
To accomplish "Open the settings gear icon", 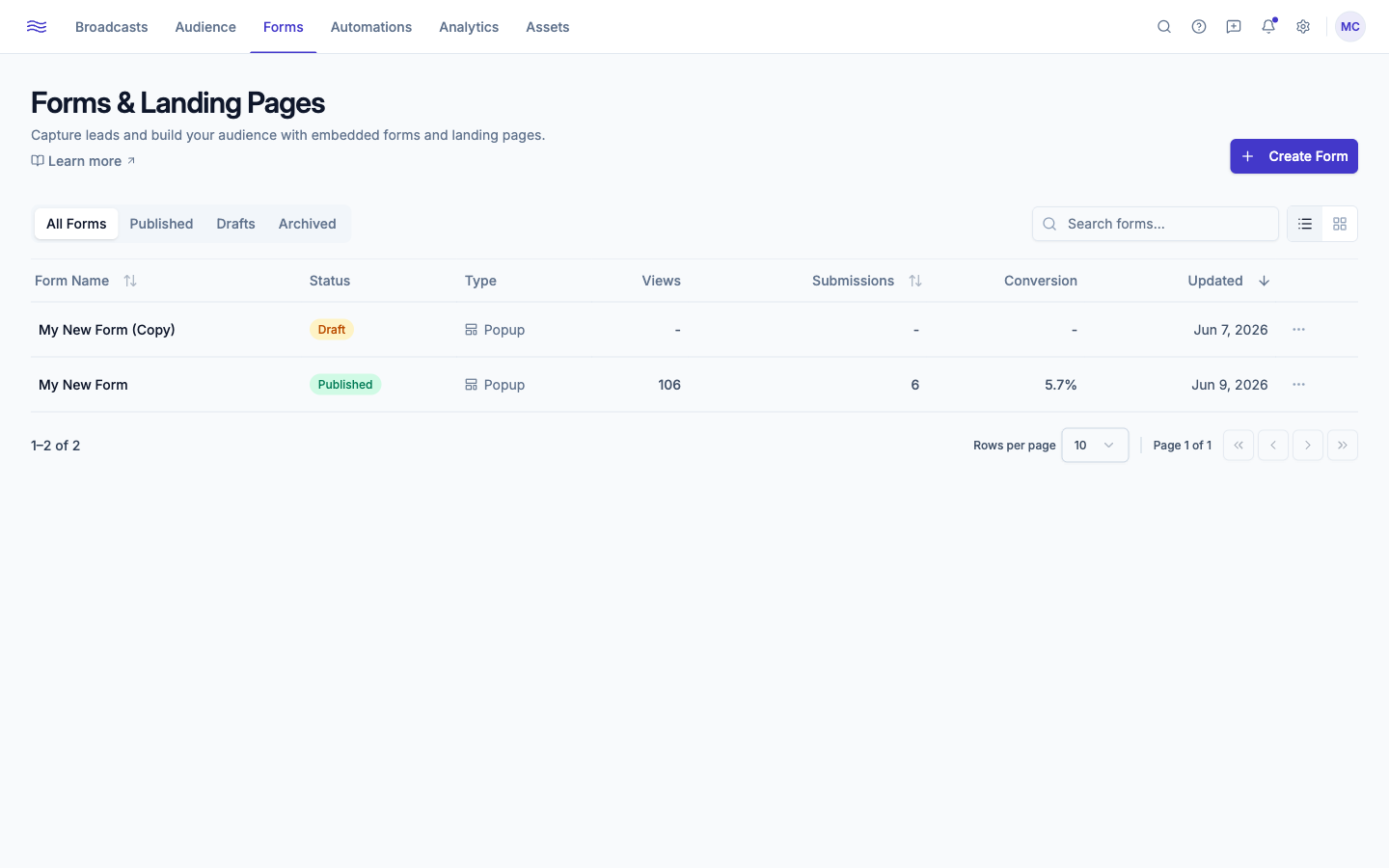I will click(x=1303, y=27).
